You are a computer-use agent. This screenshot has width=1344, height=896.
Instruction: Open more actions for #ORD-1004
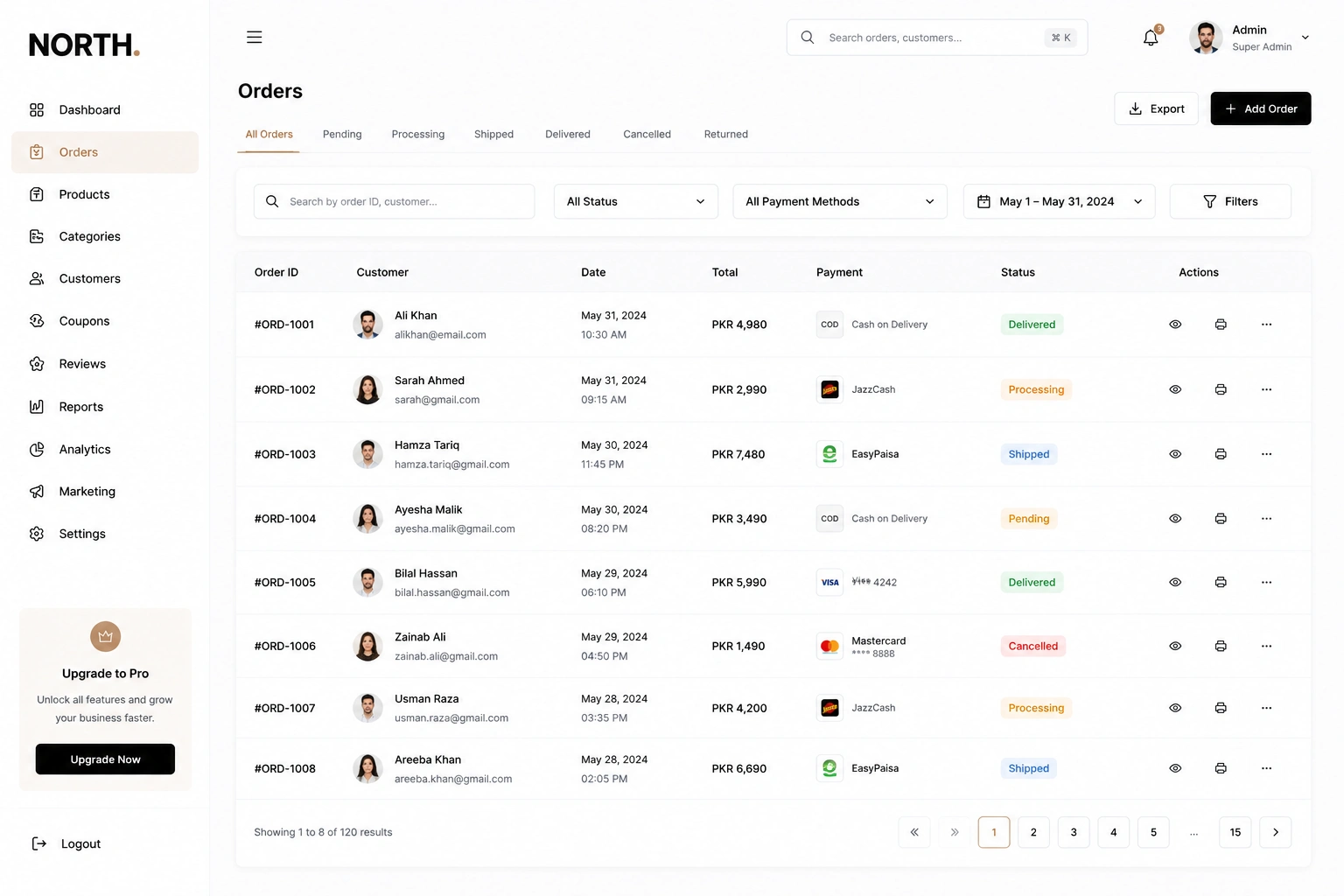point(1266,519)
